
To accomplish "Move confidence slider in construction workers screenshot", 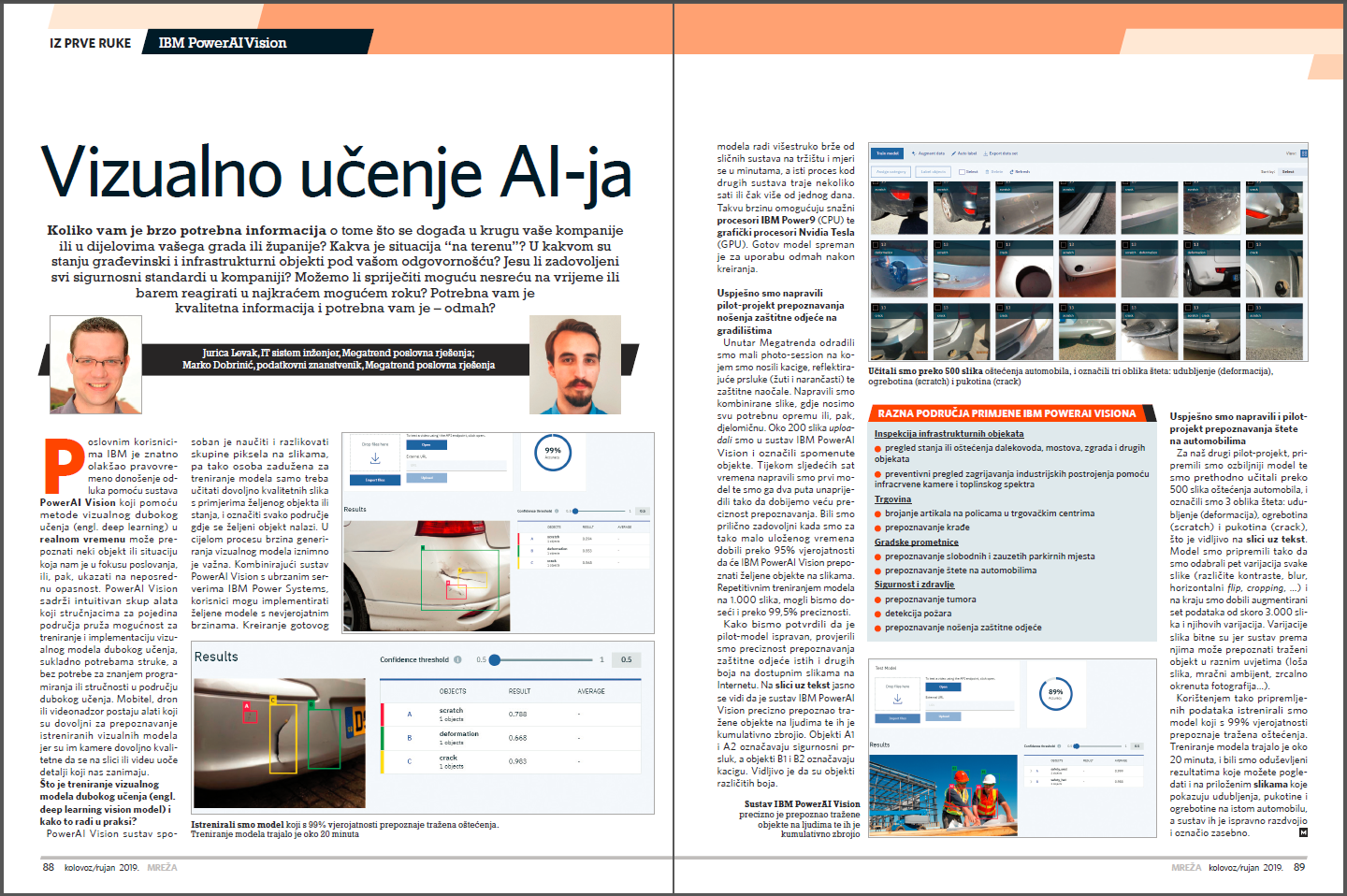I will click(1077, 746).
